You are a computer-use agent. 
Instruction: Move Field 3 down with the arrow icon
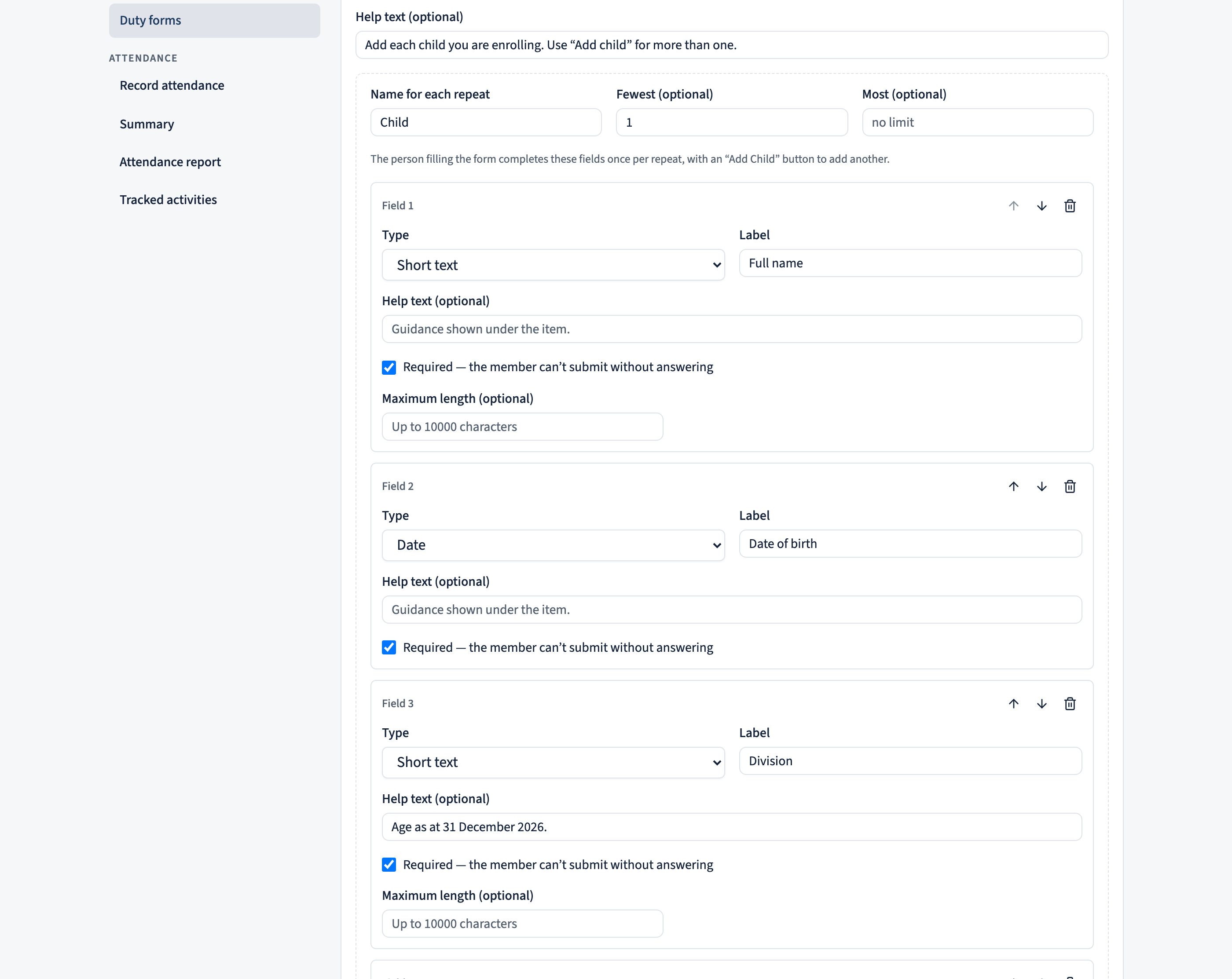pyautogui.click(x=1042, y=703)
